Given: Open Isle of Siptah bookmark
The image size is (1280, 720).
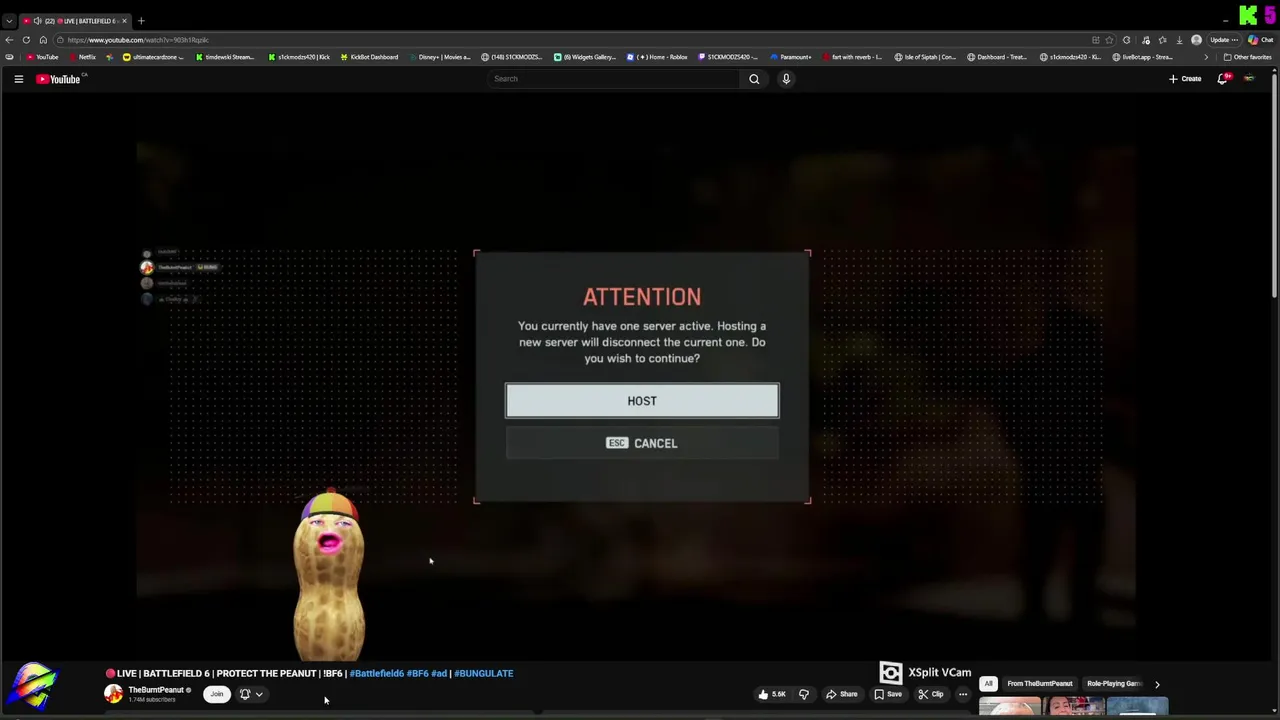Looking at the screenshot, I should 925,57.
